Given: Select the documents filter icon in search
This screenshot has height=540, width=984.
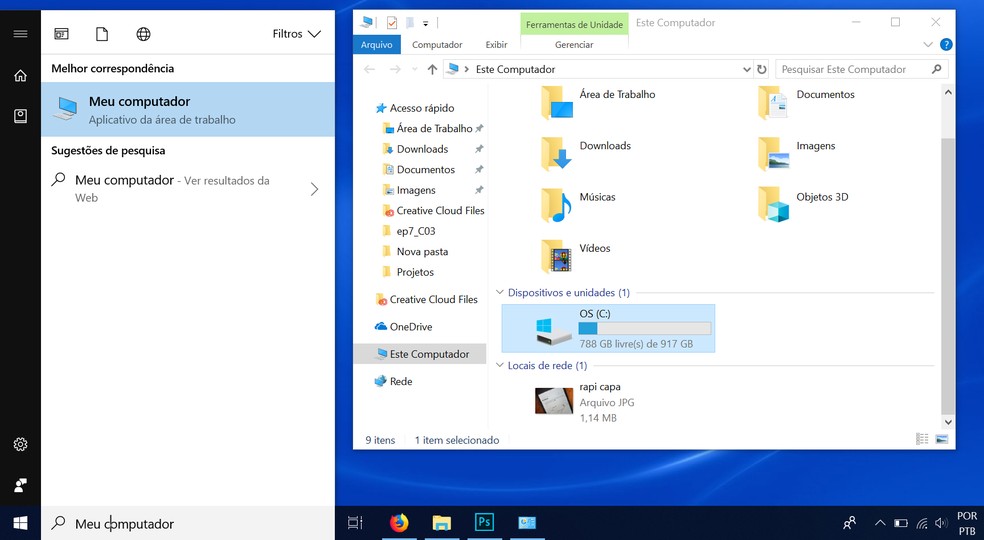Looking at the screenshot, I should click(x=102, y=34).
